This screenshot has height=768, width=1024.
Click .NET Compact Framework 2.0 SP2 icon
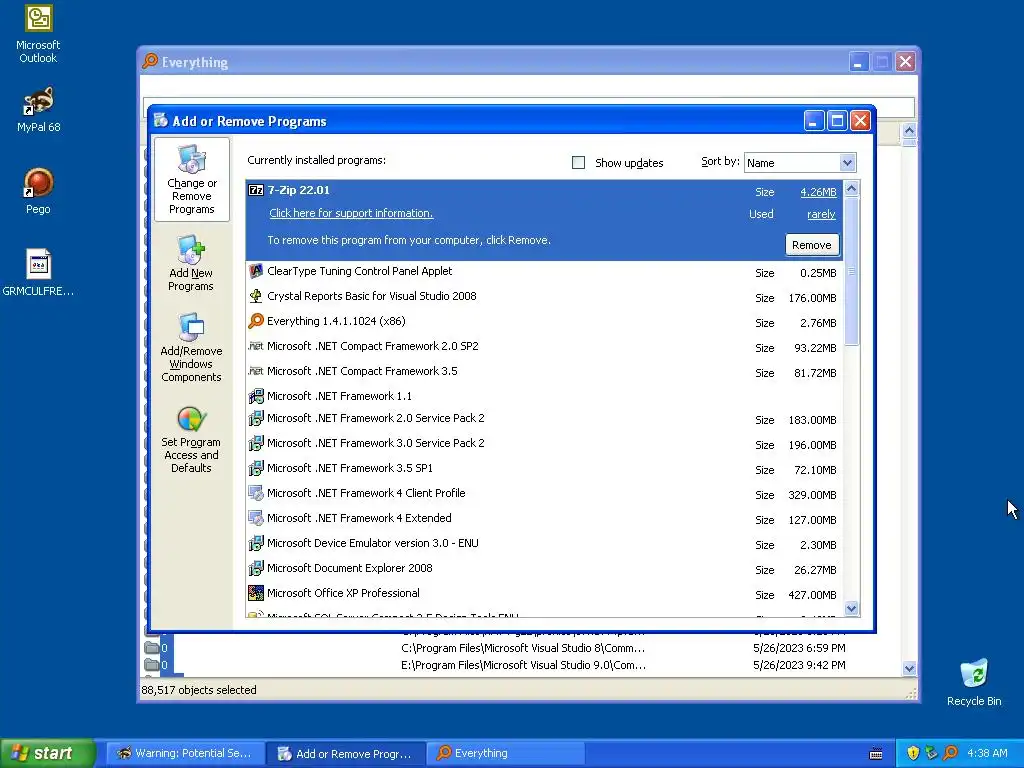(256, 345)
